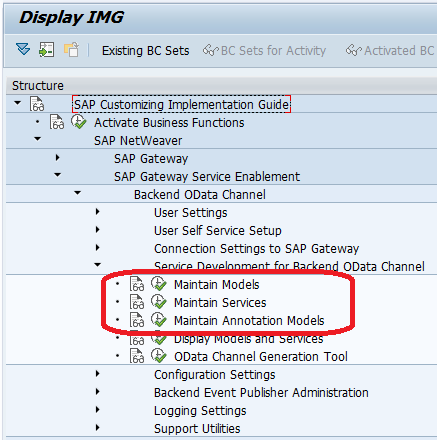The width and height of the screenshot is (437, 440).
Task: Open documentation icon for Maintain Services
Action: point(137,302)
